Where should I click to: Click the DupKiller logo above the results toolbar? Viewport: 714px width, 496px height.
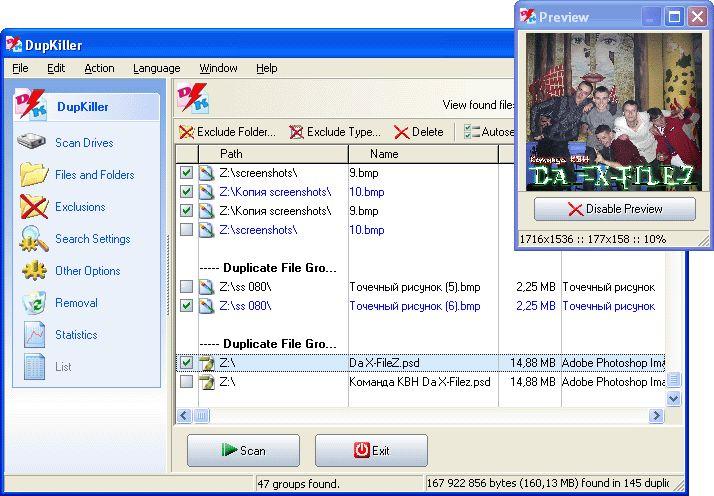(x=192, y=97)
